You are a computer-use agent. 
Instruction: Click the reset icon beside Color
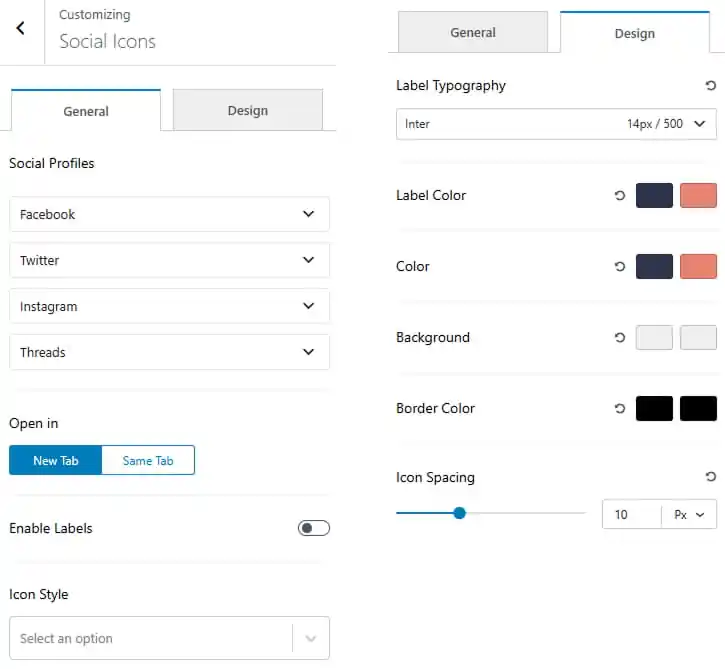620,267
